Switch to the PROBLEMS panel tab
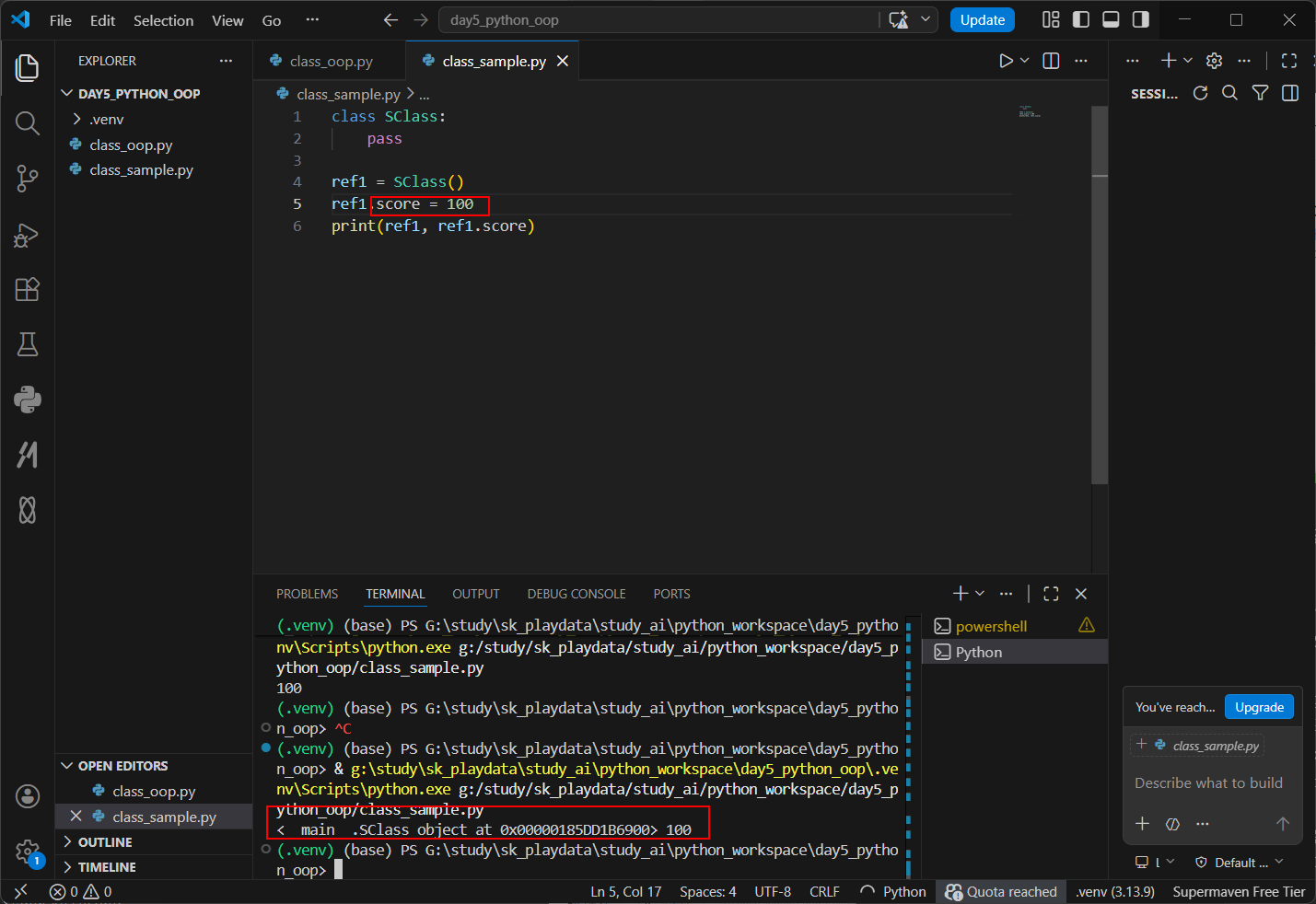This screenshot has height=904, width=1316. tap(307, 594)
